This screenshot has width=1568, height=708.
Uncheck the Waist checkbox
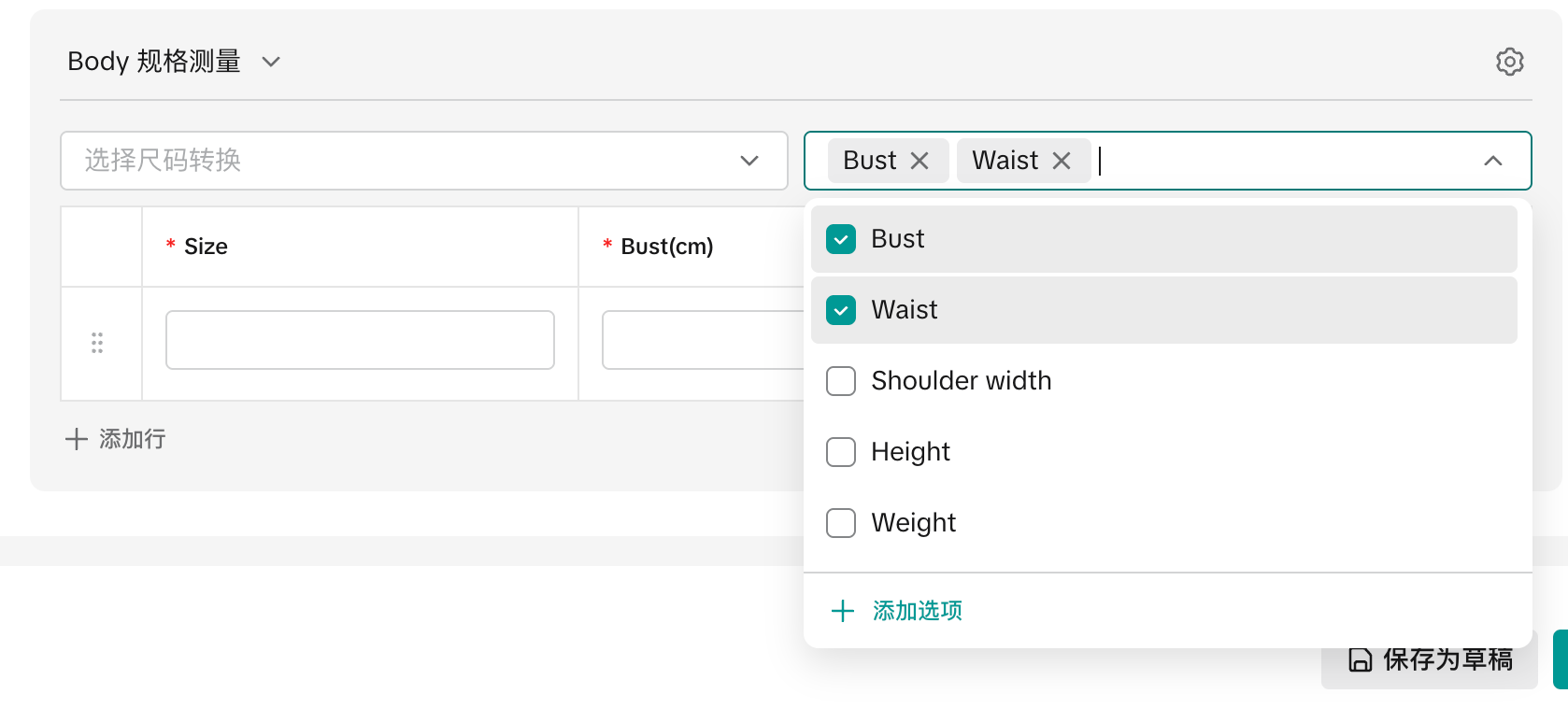[841, 310]
